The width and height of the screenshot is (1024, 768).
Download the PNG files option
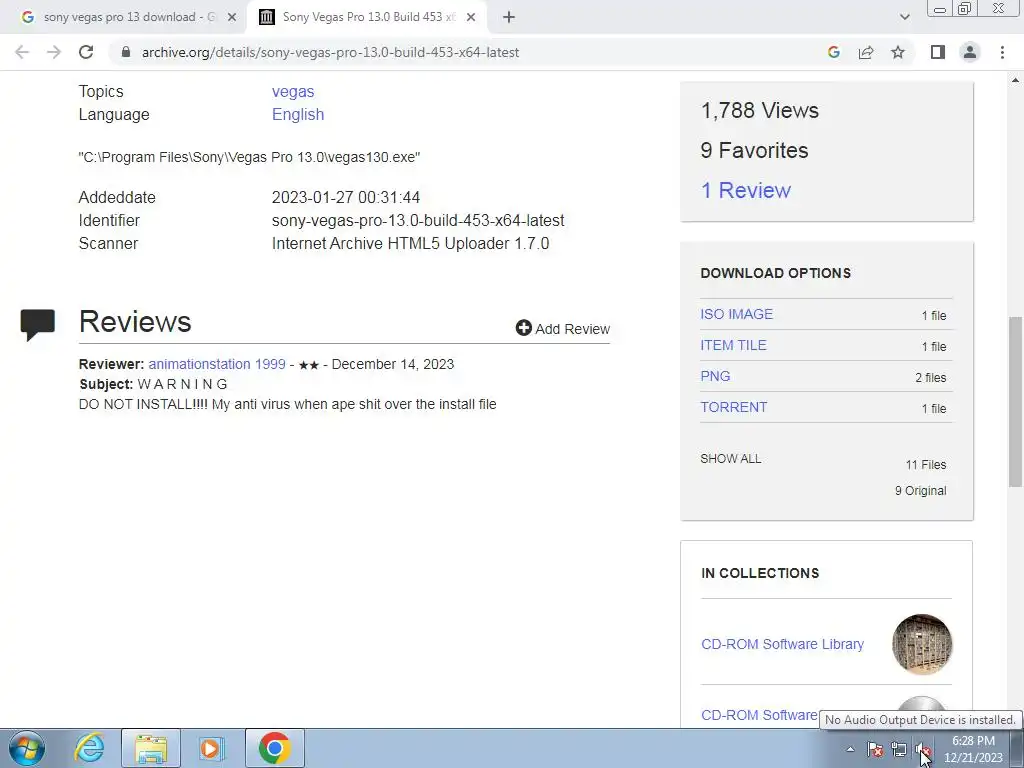pyautogui.click(x=715, y=376)
